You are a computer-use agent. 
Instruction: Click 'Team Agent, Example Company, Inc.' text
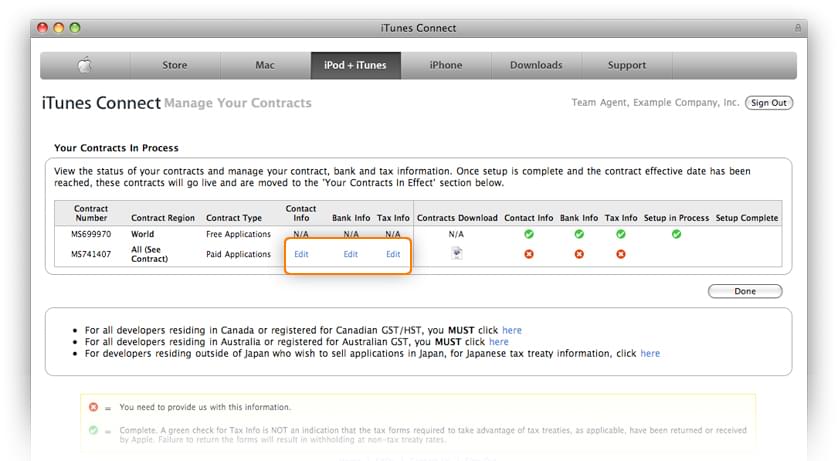(655, 102)
